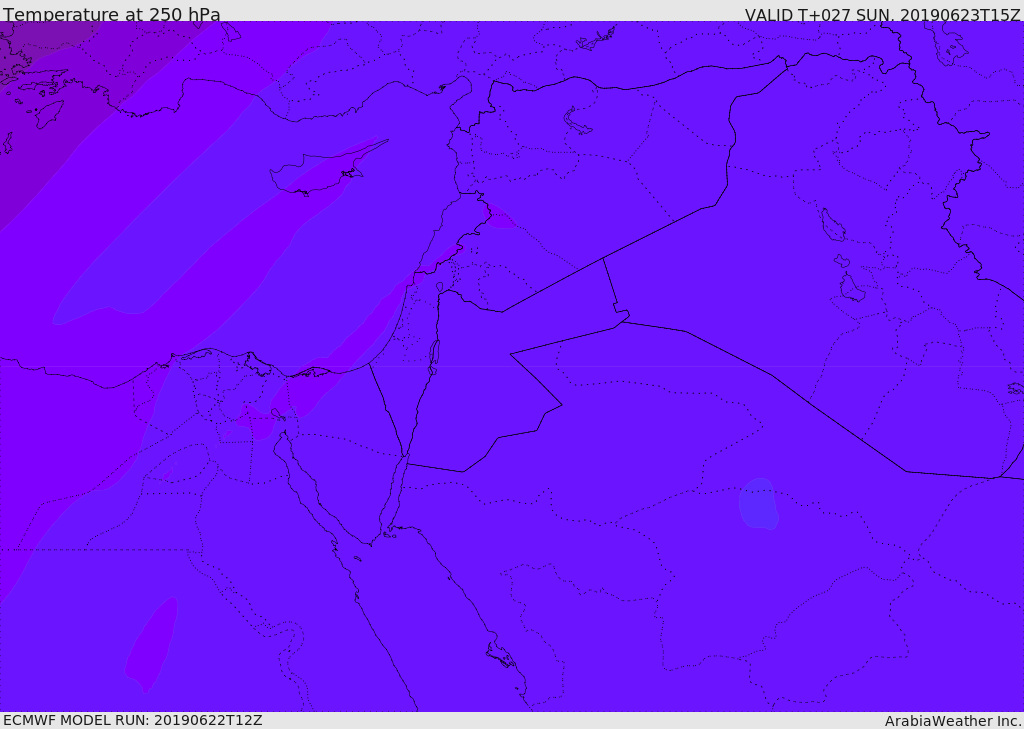Viewport: 1024px width, 729px height.
Task: Click the 'VALID T+027 SUN. 20190623T15Z' label
Action: point(882,14)
